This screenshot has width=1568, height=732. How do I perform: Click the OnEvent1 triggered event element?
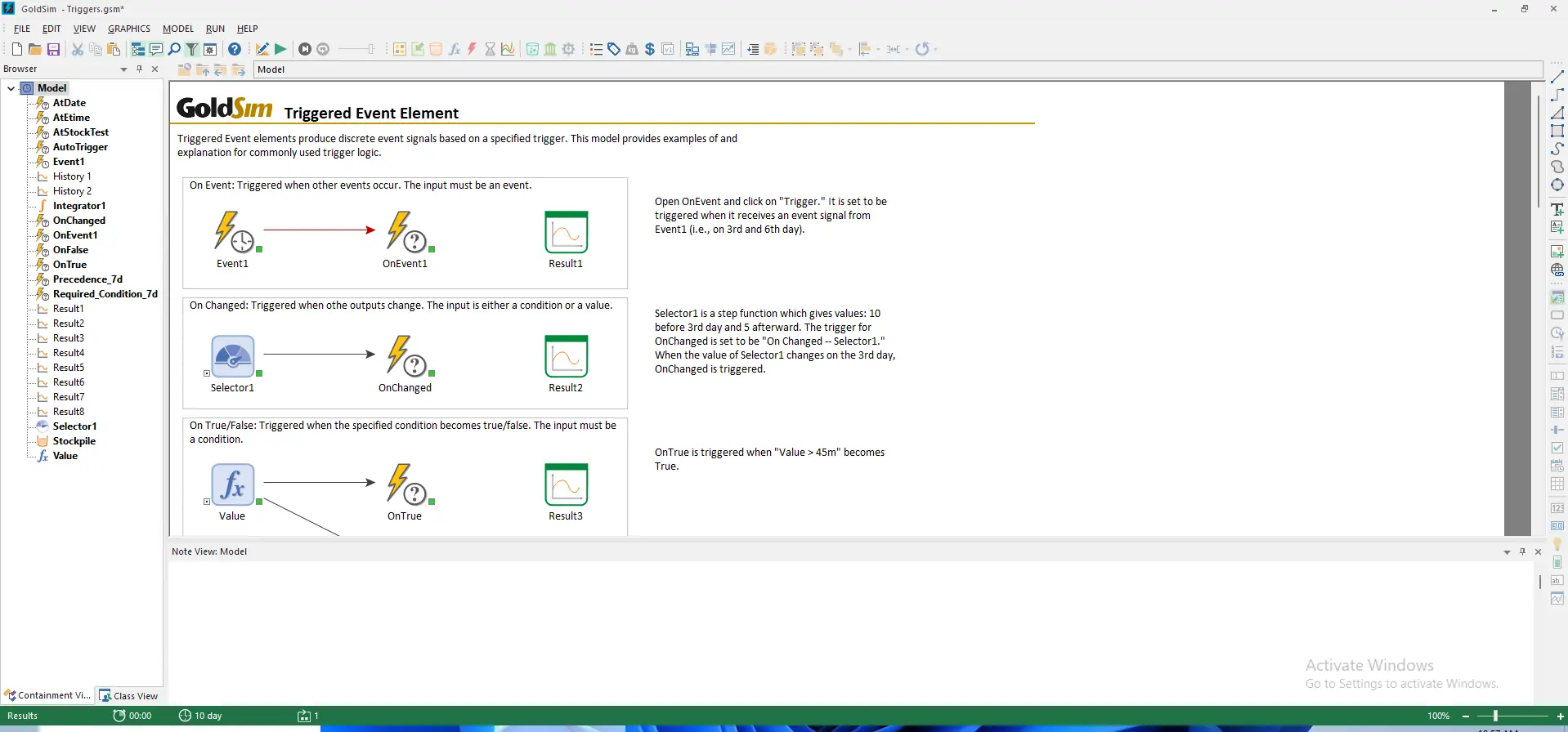(x=405, y=232)
